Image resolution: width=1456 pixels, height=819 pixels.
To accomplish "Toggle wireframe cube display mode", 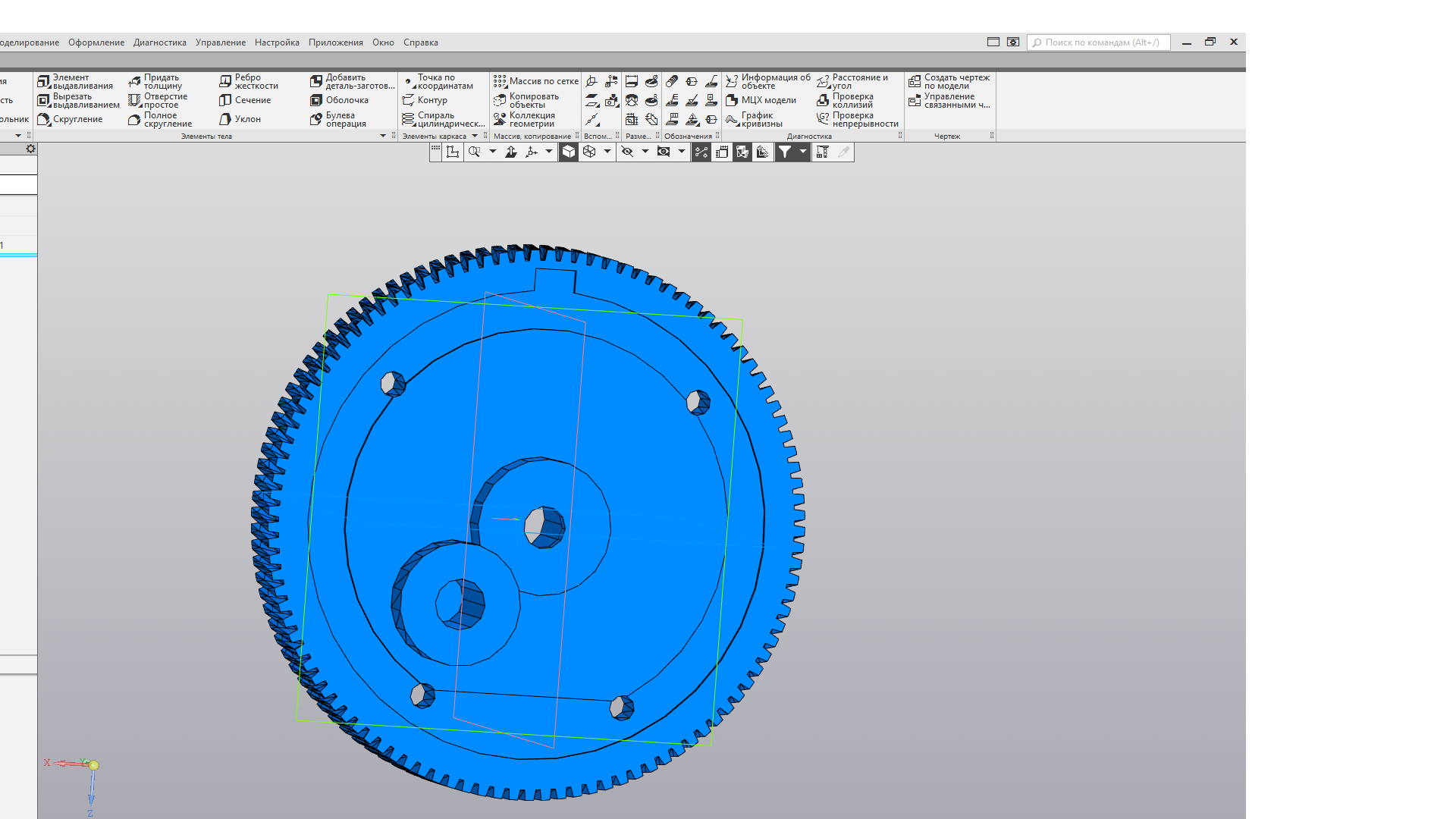I will click(x=589, y=152).
